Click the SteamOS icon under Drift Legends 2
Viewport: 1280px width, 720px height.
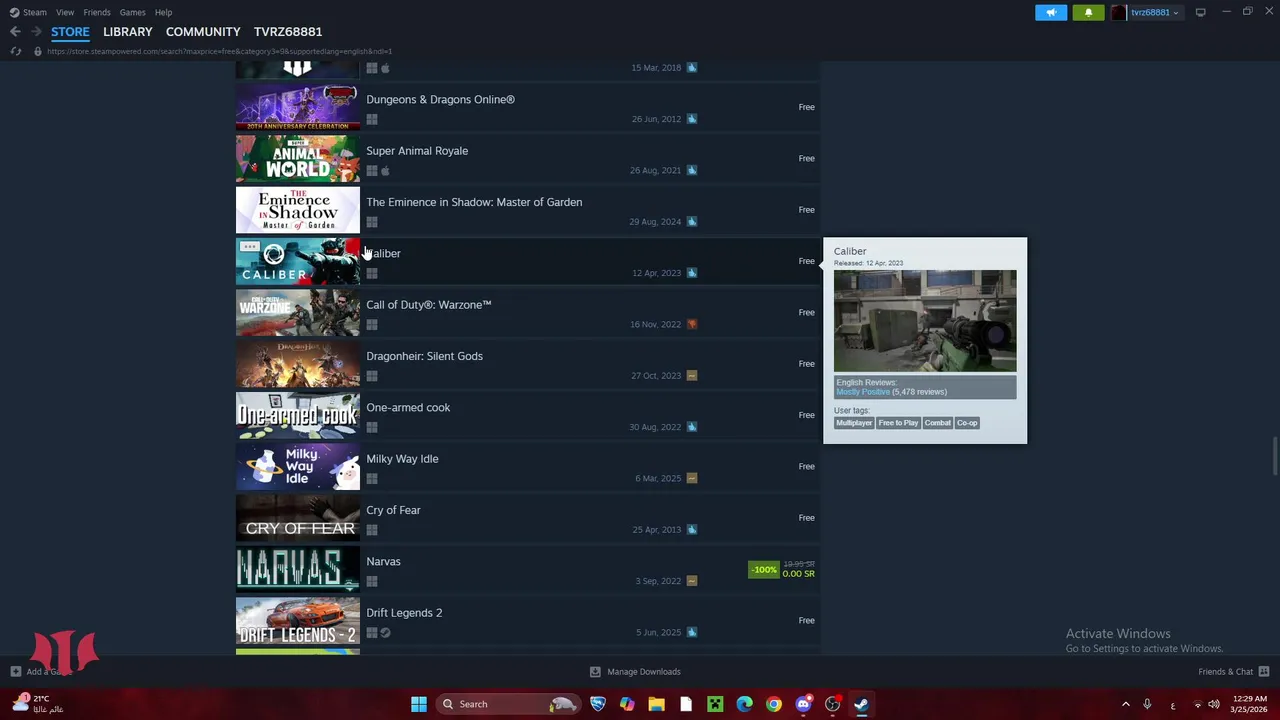point(385,633)
